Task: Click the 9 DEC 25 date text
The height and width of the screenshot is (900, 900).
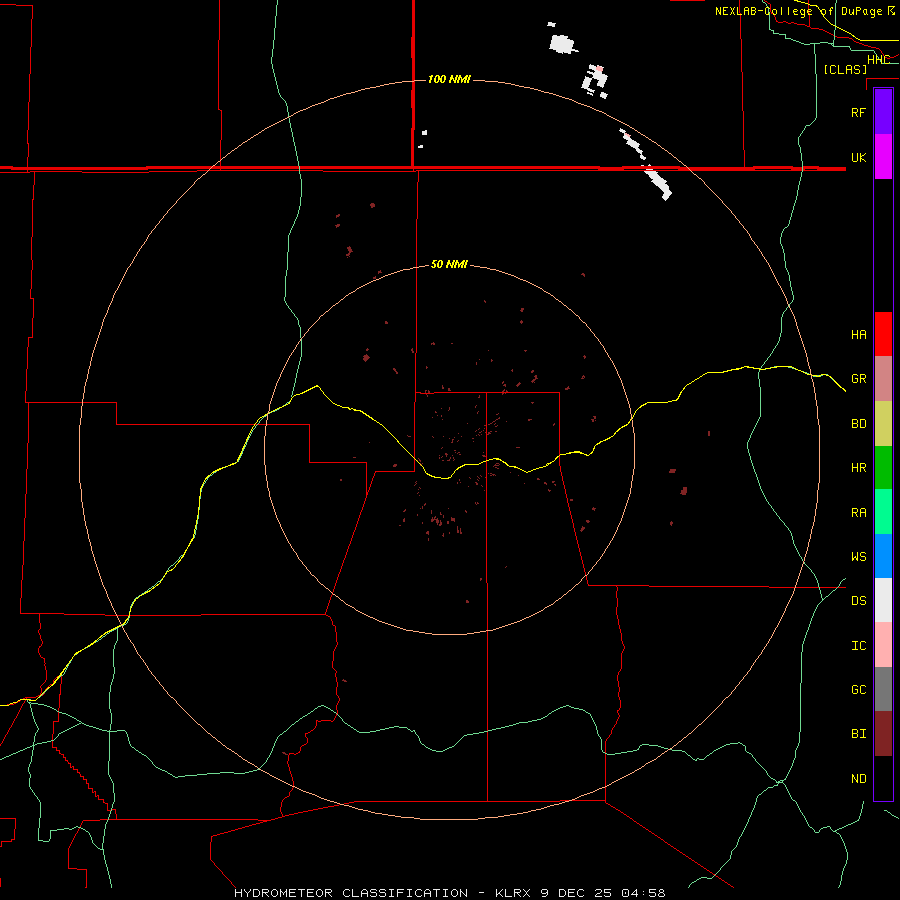Action: tap(576, 893)
